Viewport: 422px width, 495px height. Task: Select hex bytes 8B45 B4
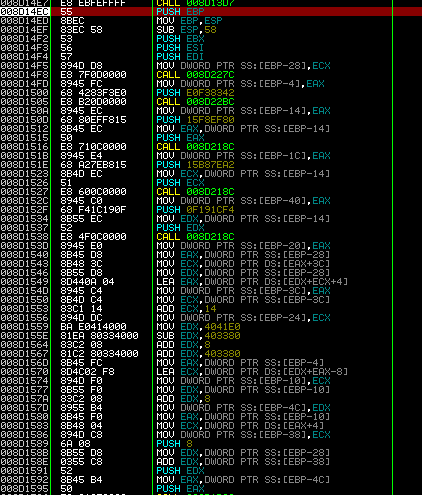[81, 480]
